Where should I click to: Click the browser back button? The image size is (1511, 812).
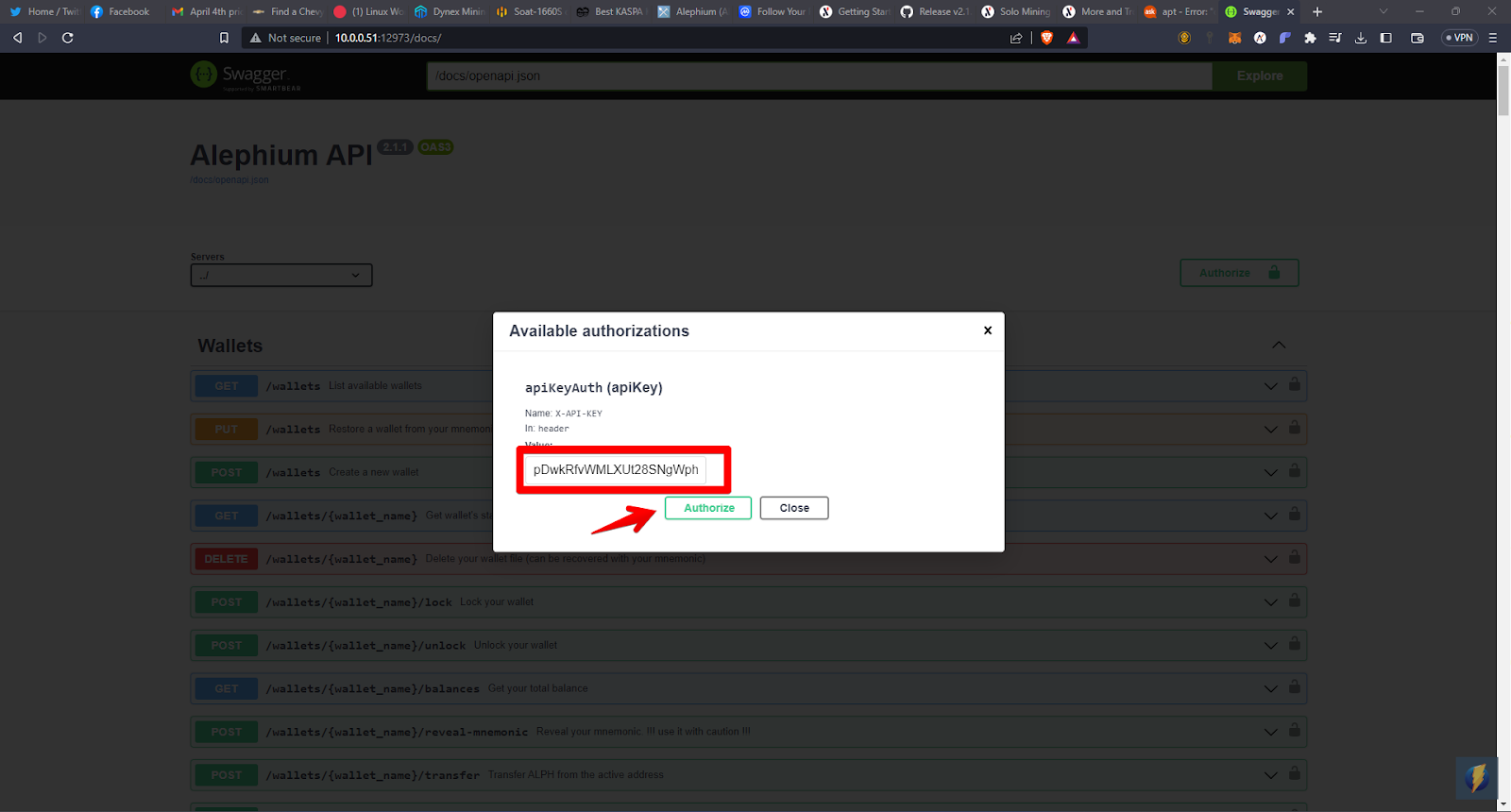tap(17, 38)
